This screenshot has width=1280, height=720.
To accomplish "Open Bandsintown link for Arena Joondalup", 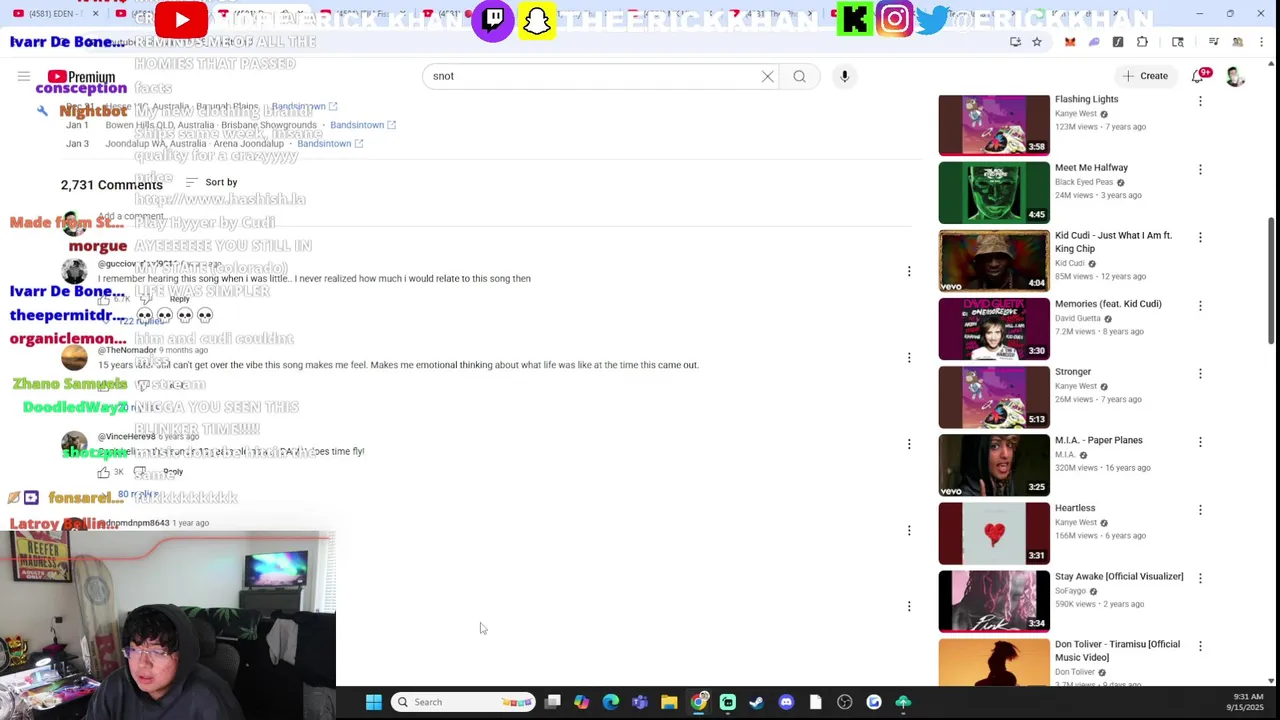I will coord(330,144).
